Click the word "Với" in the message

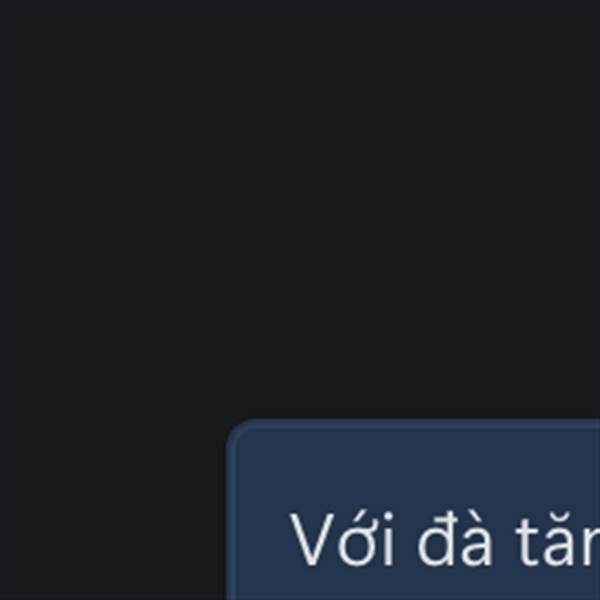pyautogui.click(x=342, y=540)
